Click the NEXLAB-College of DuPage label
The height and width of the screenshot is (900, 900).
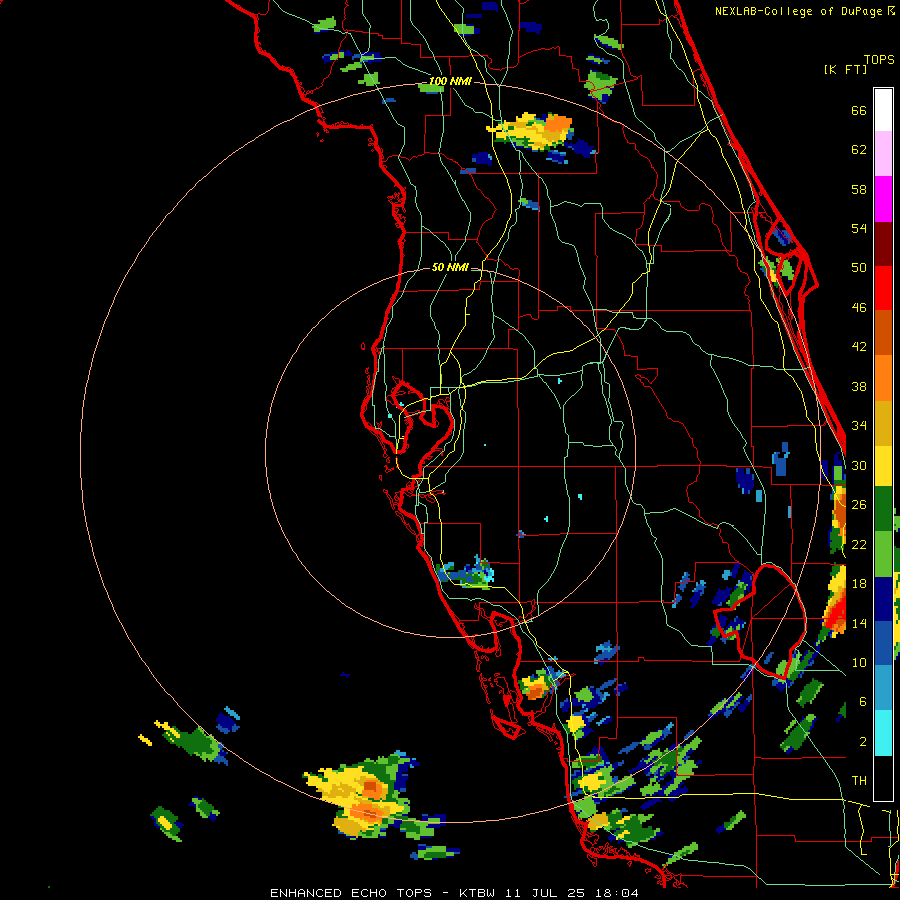click(x=798, y=11)
